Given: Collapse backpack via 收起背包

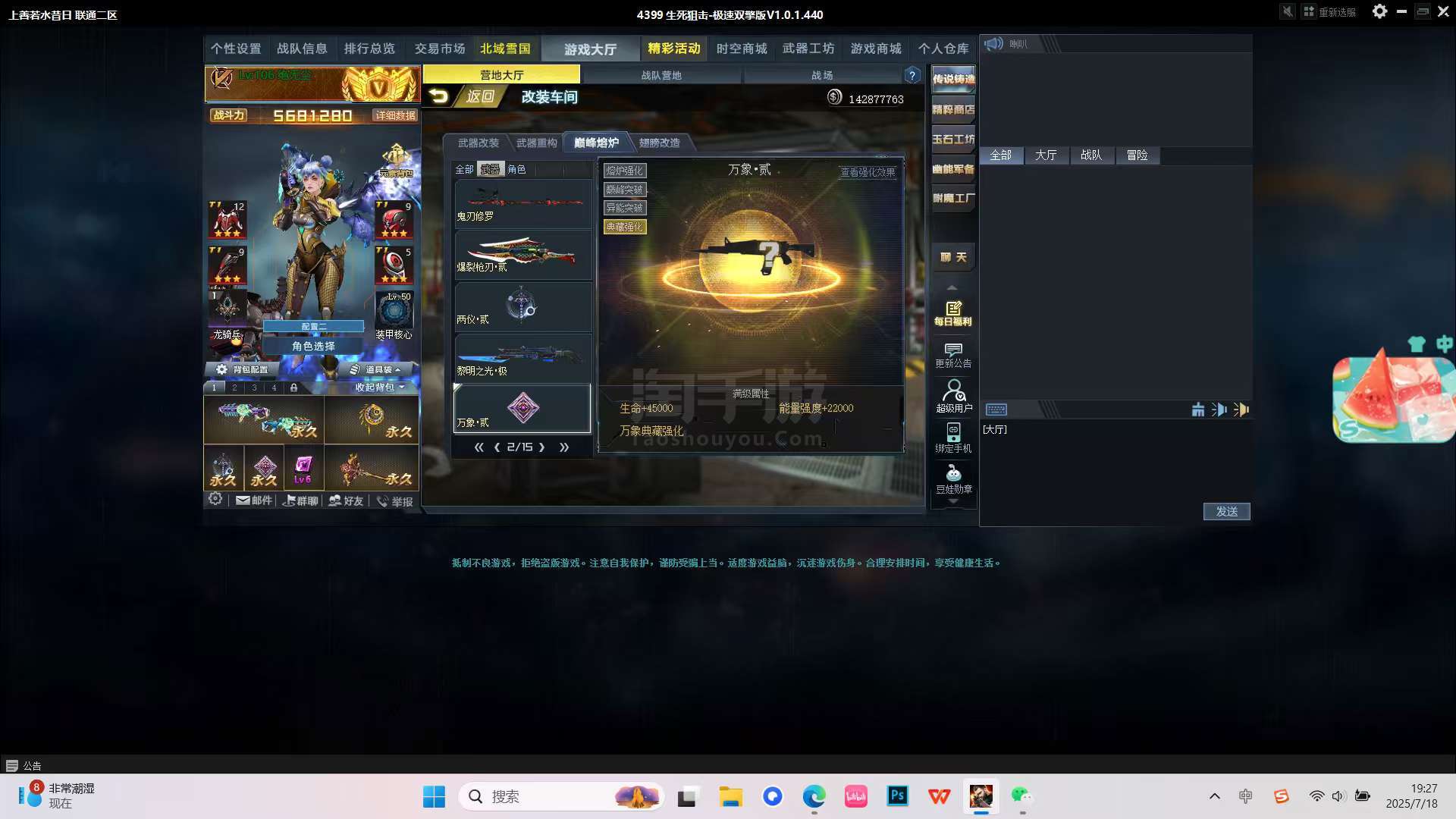Looking at the screenshot, I should 380,388.
